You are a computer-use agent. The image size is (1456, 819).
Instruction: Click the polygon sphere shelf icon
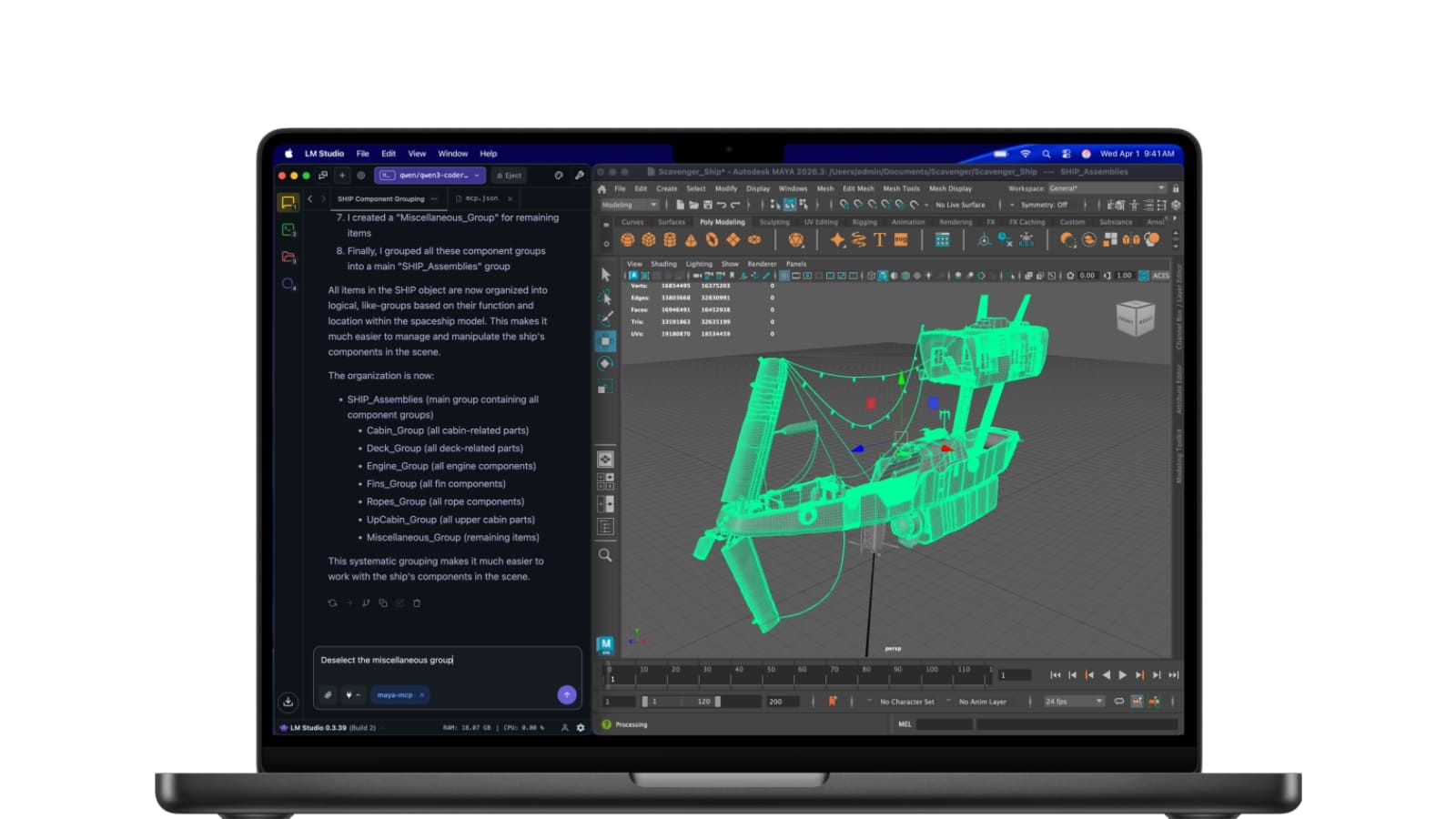pos(627,240)
